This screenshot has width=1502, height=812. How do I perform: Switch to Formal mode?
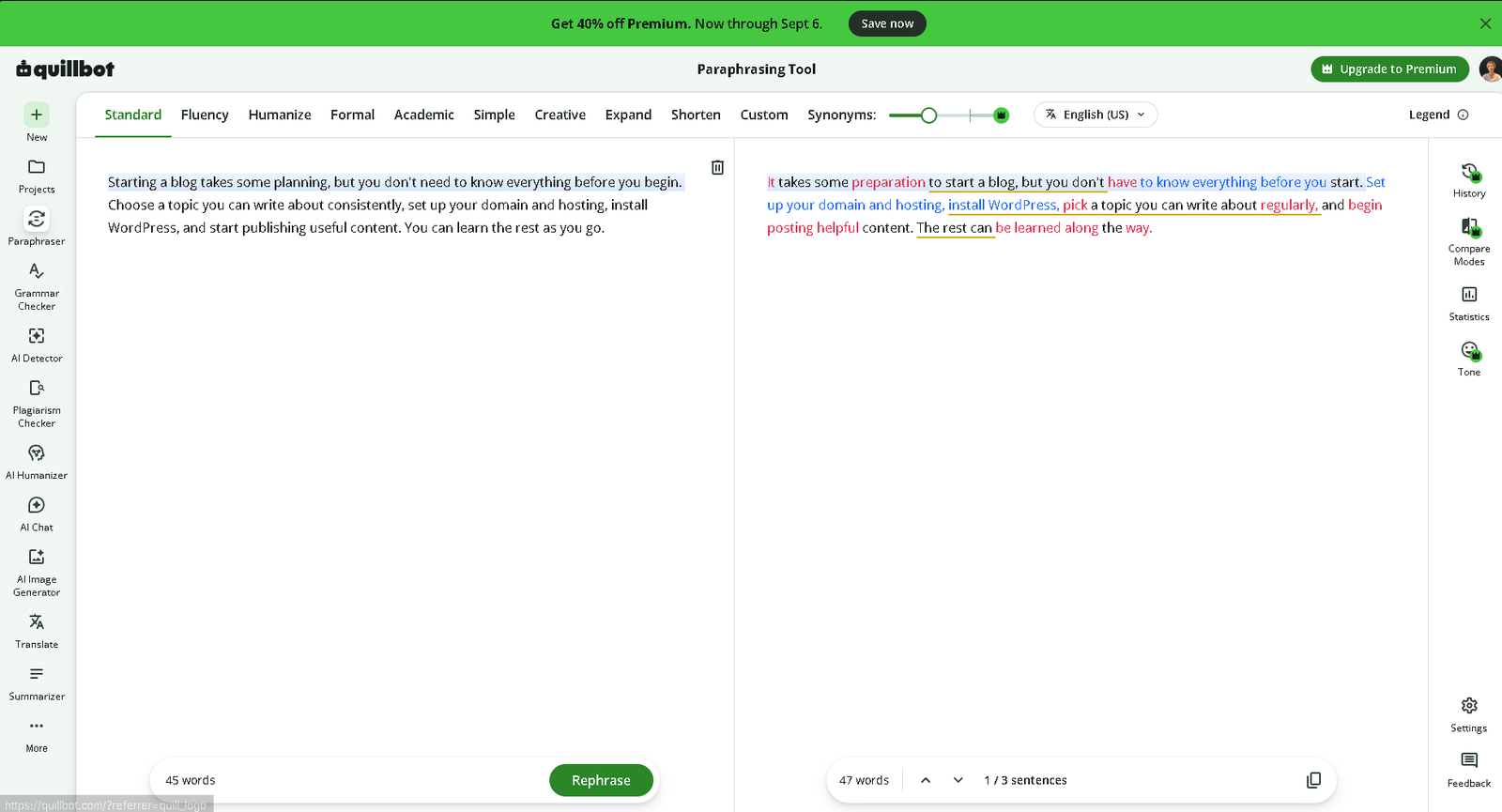[x=352, y=115]
